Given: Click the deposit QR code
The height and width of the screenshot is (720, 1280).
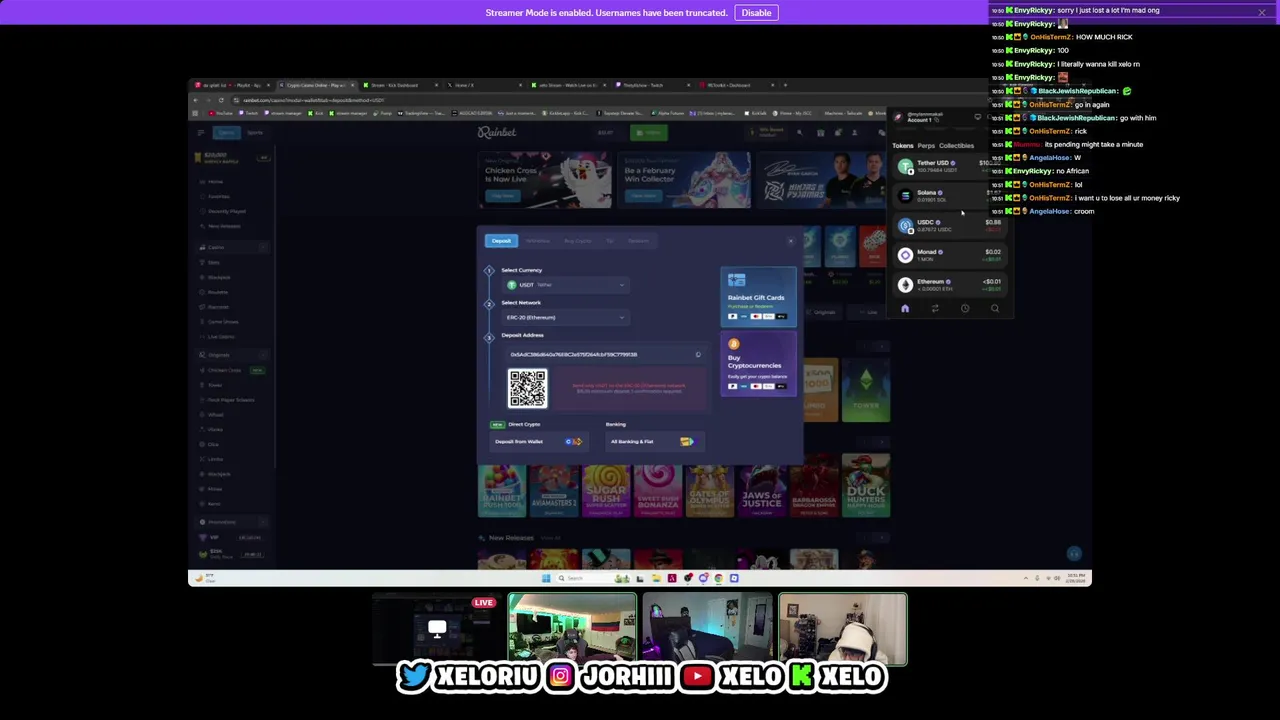Looking at the screenshot, I should [527, 389].
